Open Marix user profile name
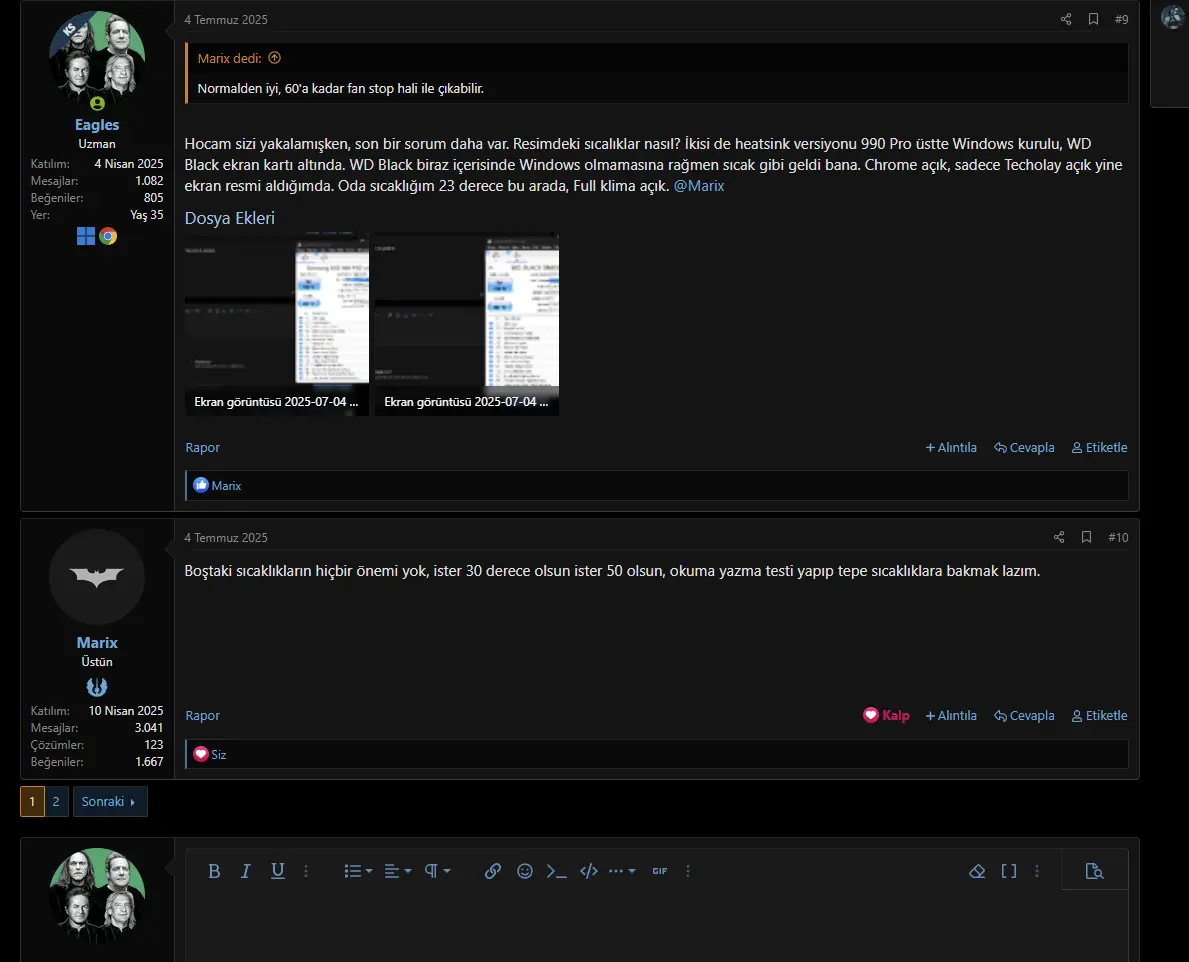 pyautogui.click(x=97, y=642)
